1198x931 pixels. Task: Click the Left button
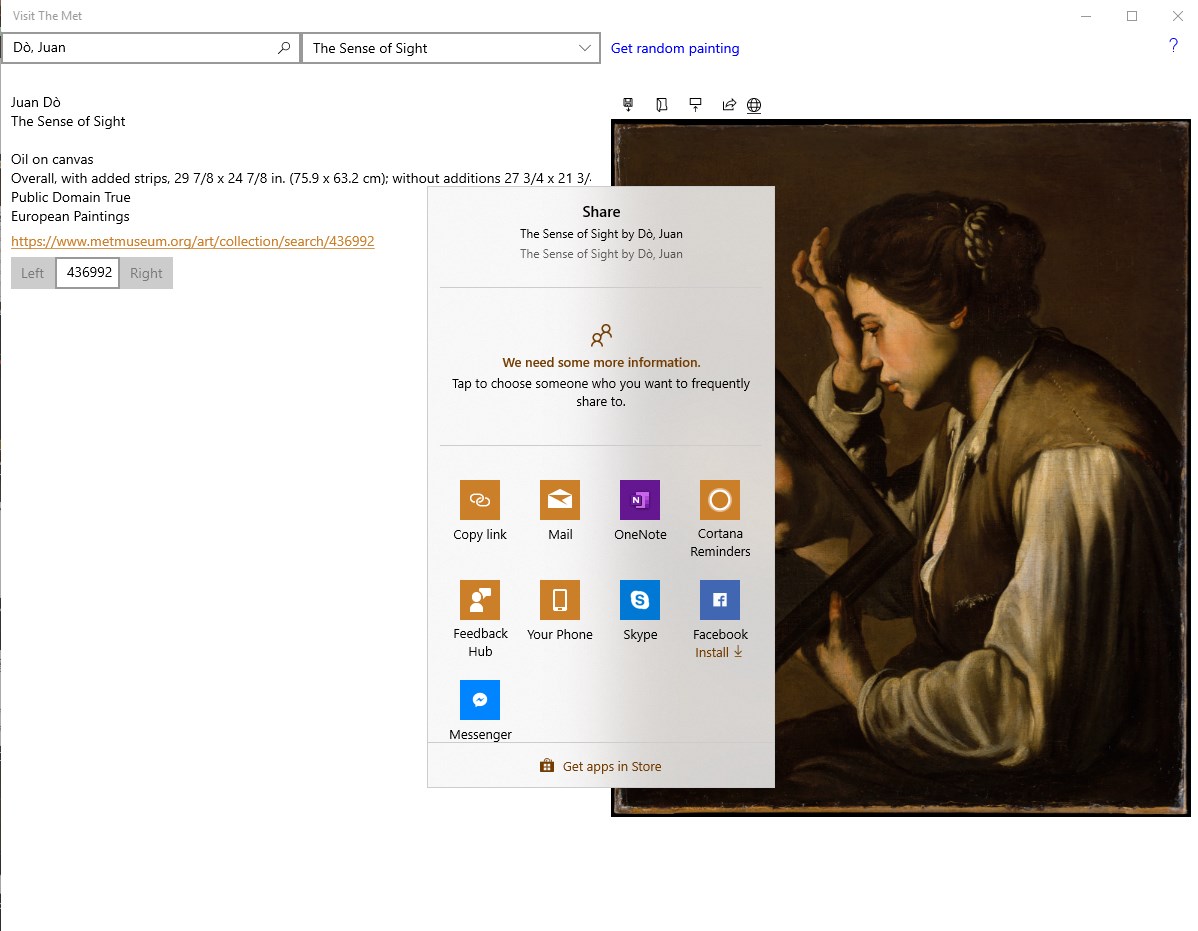[33, 273]
